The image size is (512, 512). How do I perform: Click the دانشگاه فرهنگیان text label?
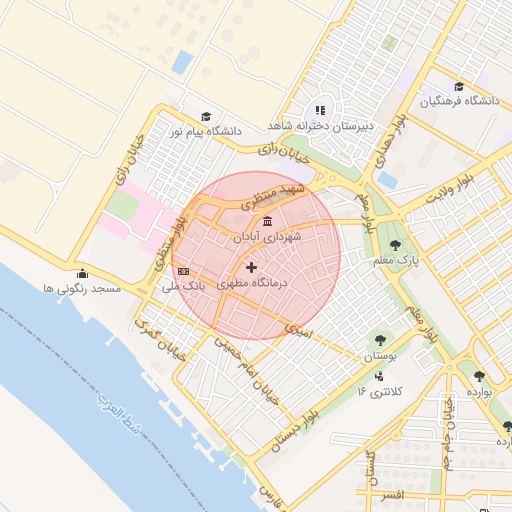[460, 101]
